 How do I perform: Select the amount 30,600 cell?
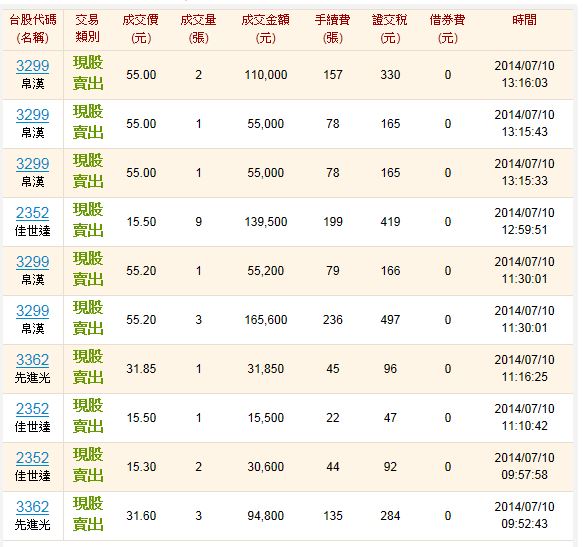point(266,467)
